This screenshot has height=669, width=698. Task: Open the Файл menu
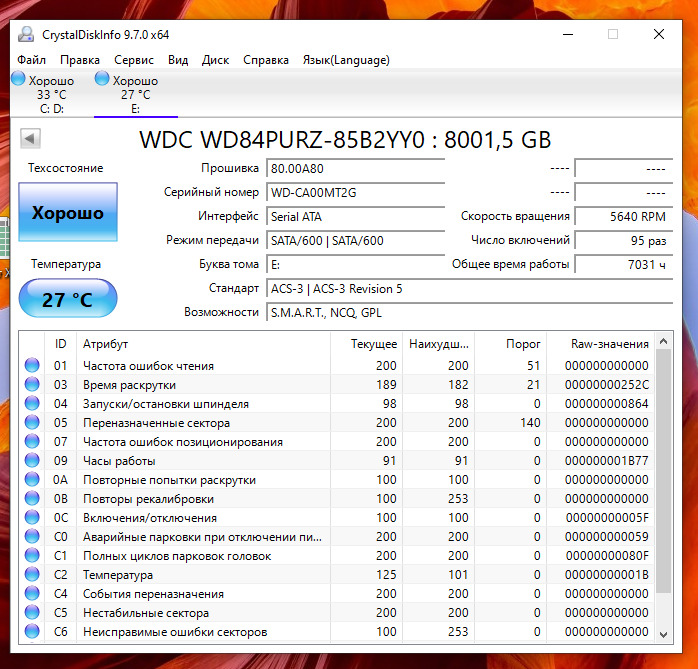(31, 60)
